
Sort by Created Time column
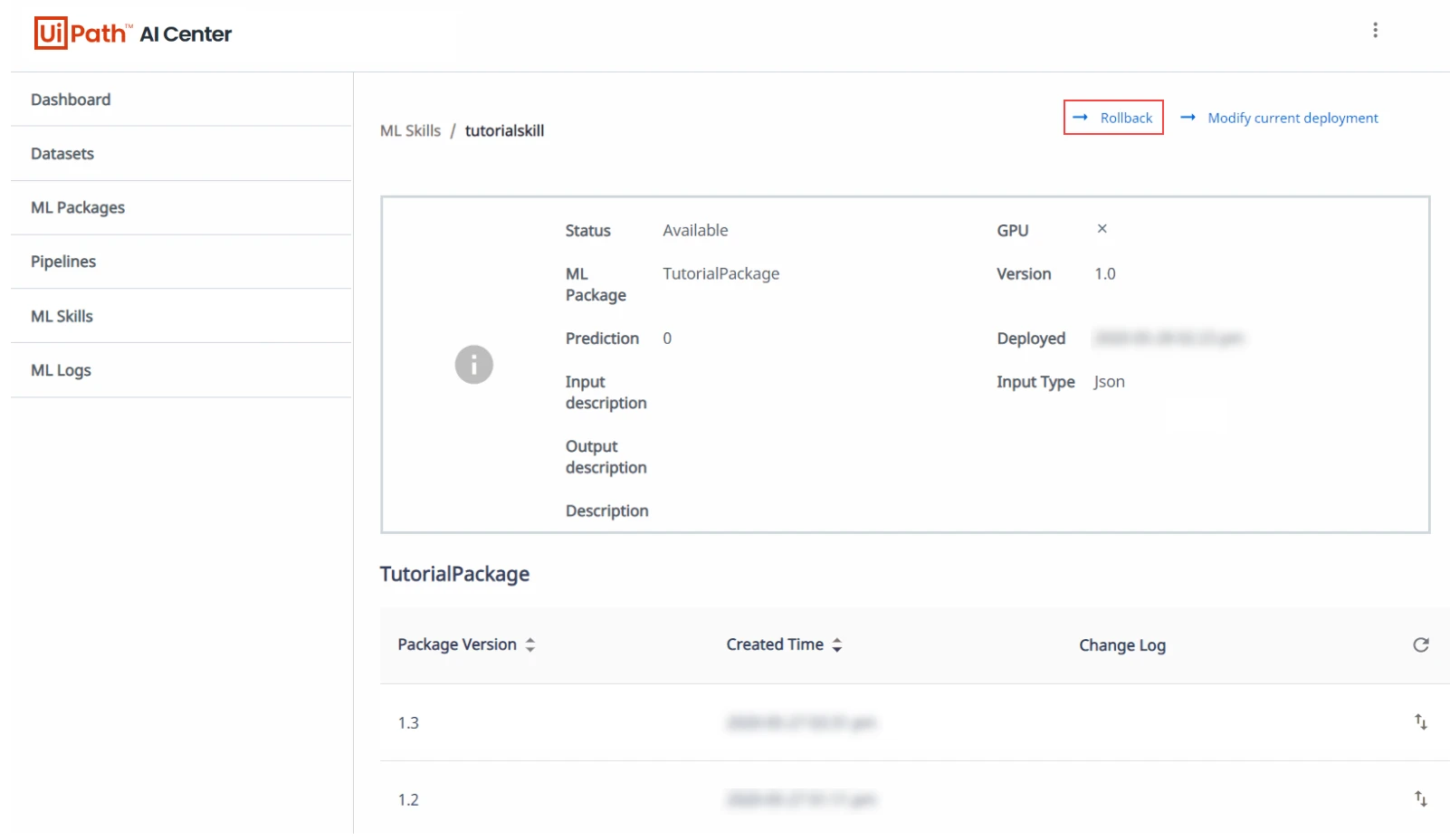point(785,644)
